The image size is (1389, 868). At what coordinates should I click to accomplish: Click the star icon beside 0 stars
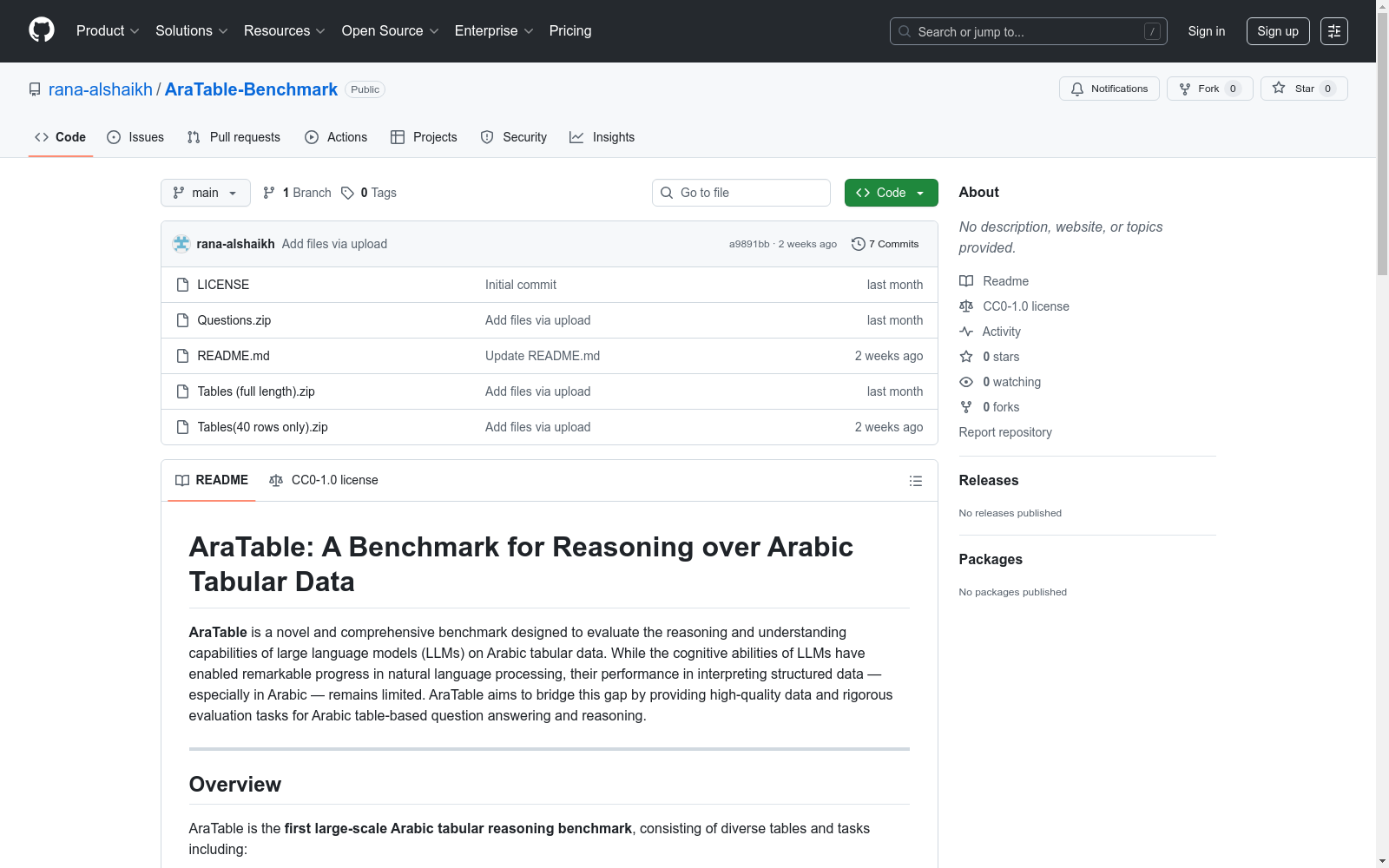tap(966, 357)
